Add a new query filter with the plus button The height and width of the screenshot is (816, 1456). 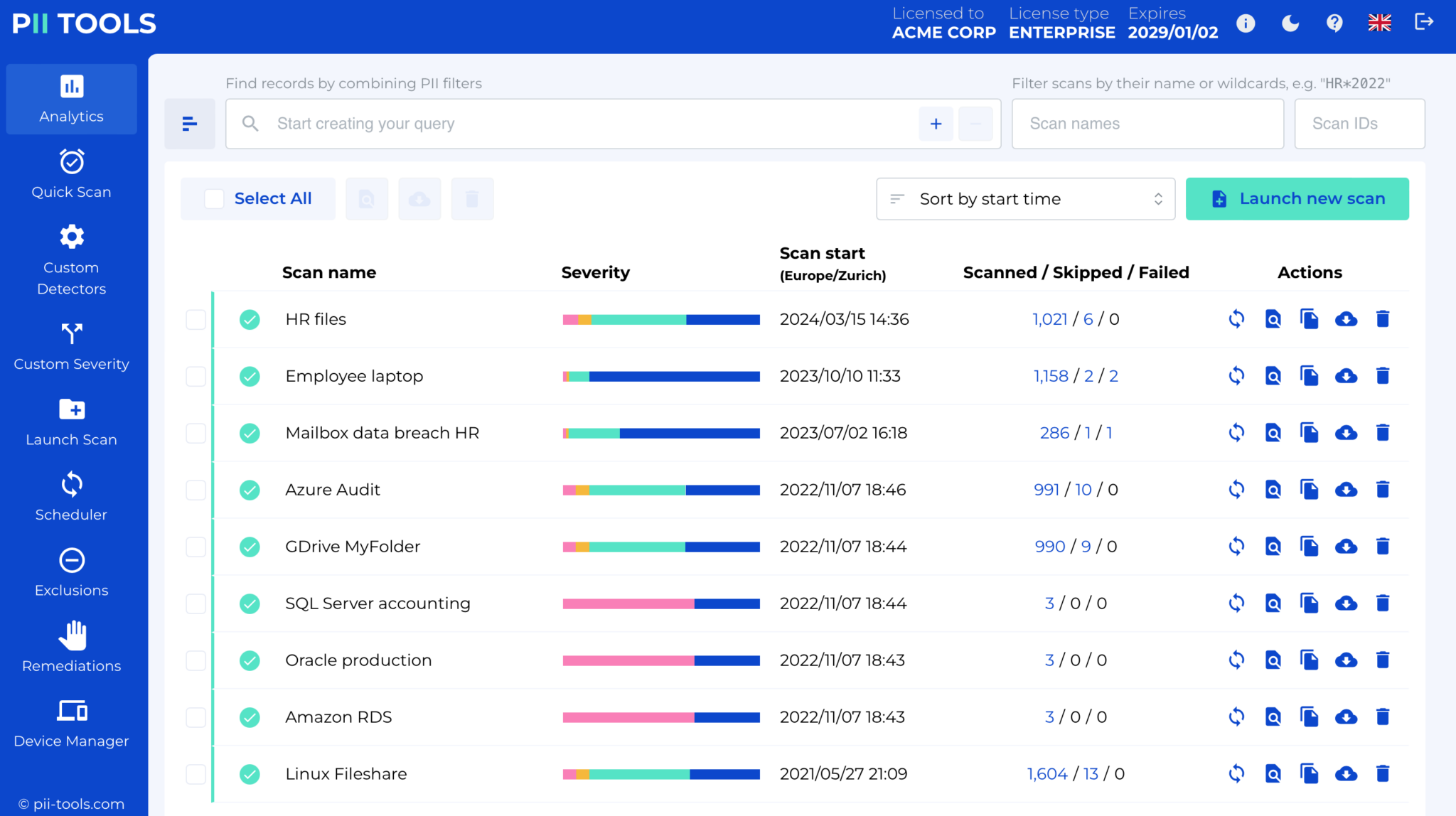coord(936,123)
